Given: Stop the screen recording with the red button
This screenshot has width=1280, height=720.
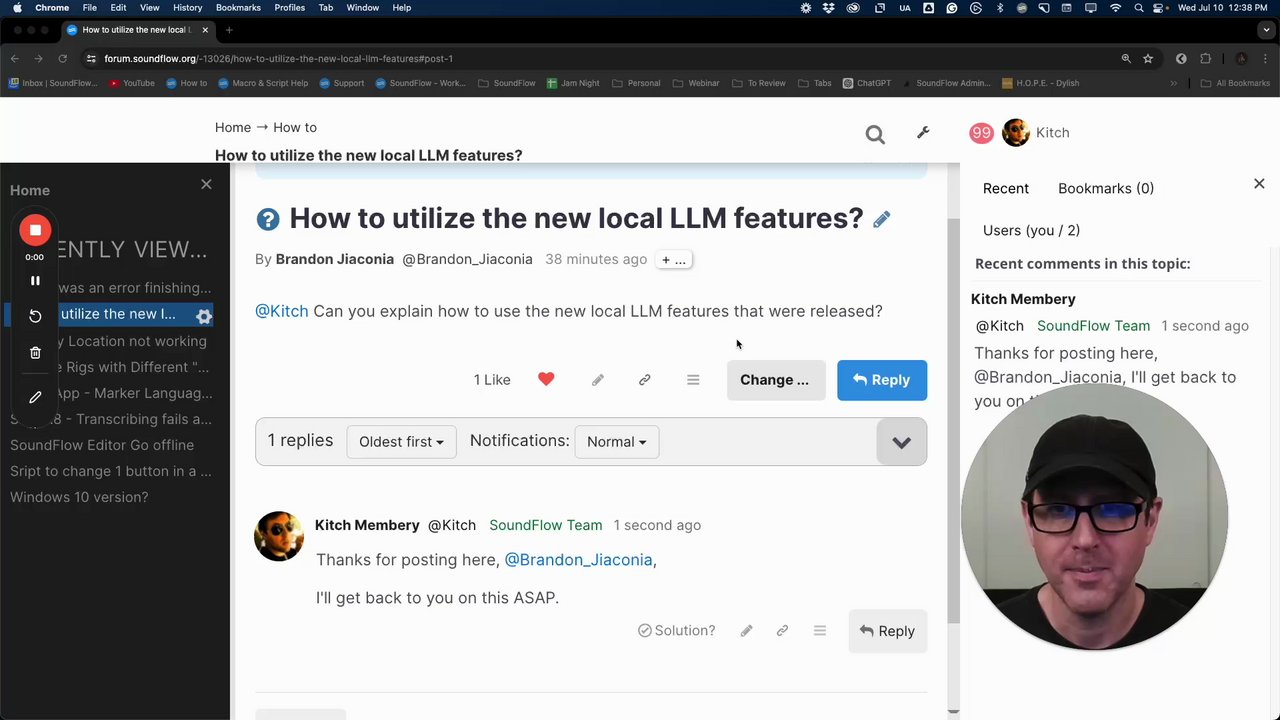Looking at the screenshot, I should coord(35,230).
